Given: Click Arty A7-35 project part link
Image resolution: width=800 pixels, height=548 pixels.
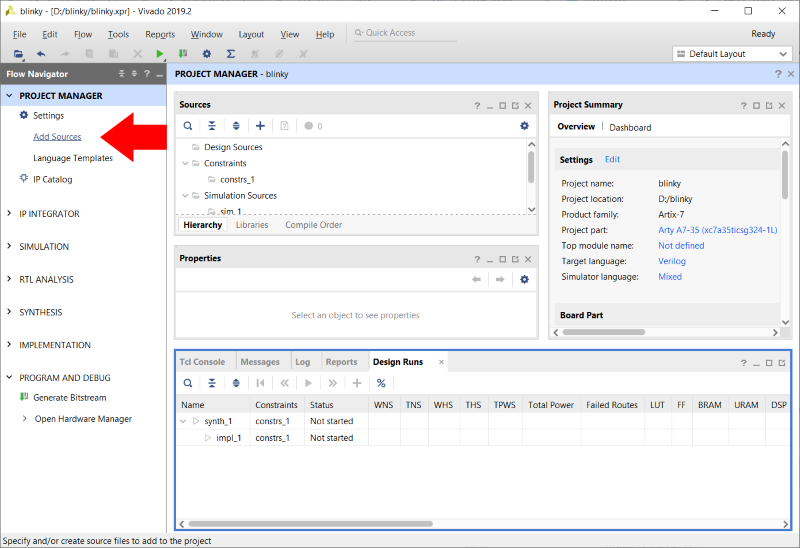Looking at the screenshot, I should click(718, 230).
